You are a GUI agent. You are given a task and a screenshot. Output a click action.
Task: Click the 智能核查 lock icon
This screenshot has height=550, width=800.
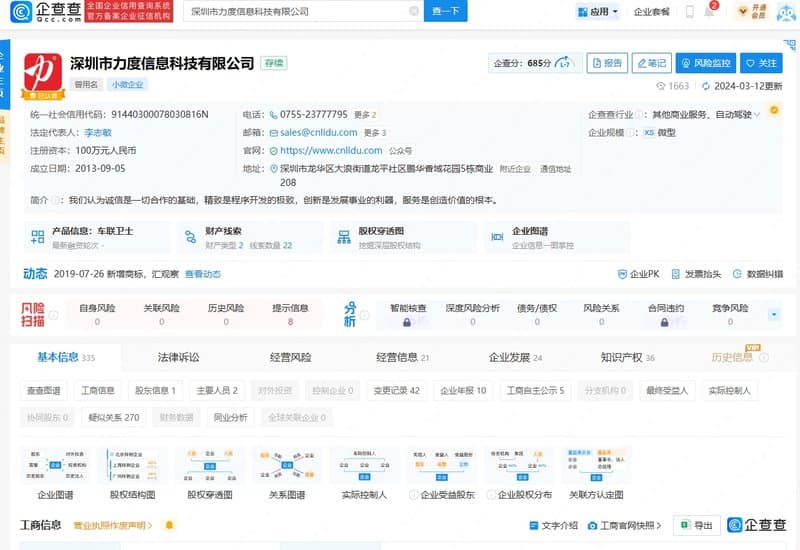click(407, 322)
